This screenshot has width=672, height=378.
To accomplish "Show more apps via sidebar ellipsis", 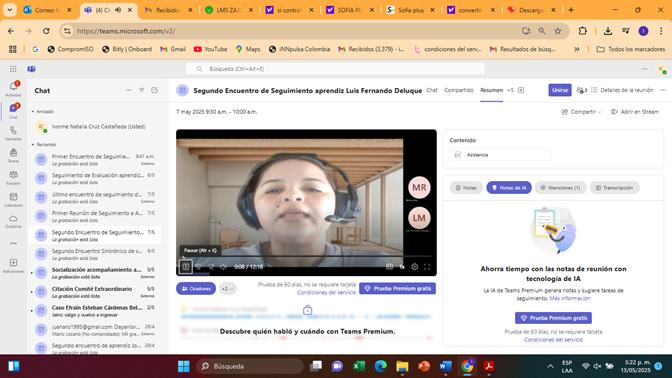I will [13, 243].
